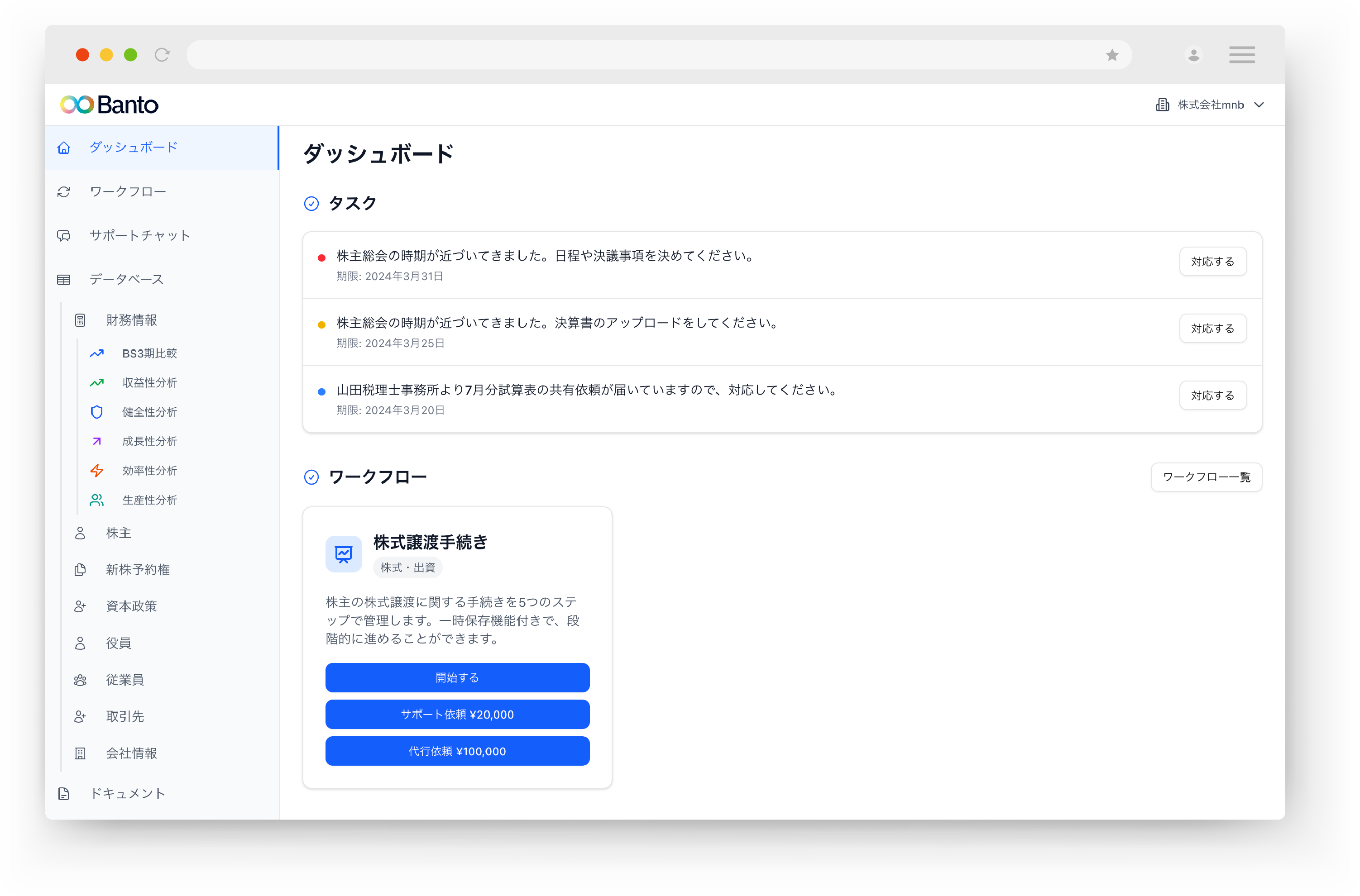Click the workflow sync icon in sidebar

click(64, 191)
